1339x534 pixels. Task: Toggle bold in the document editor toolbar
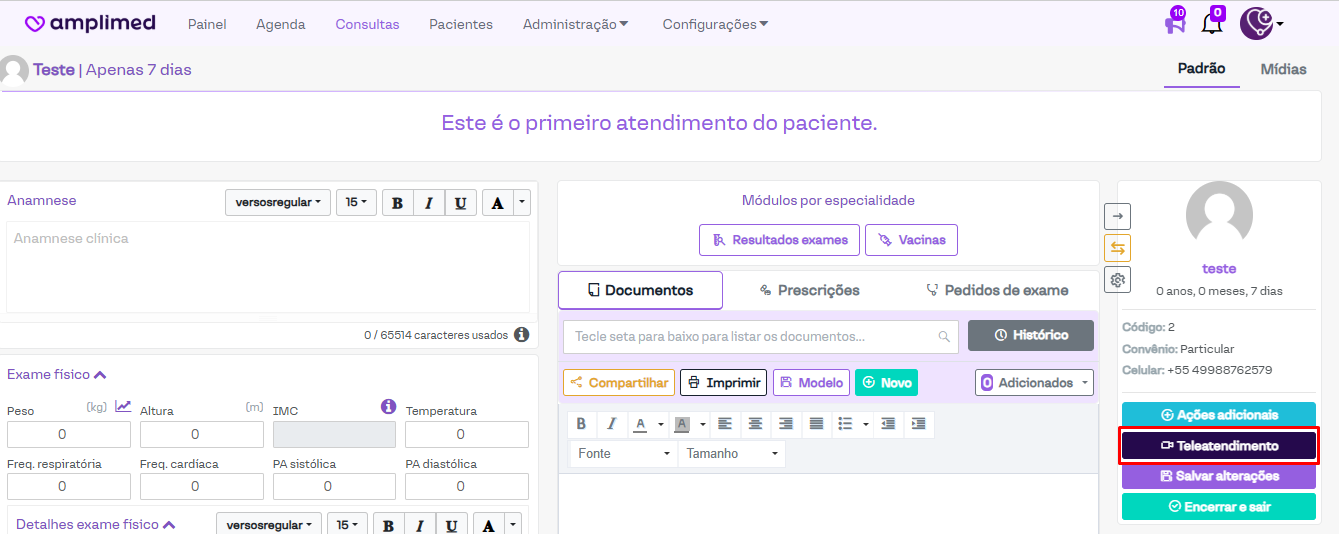coord(581,424)
